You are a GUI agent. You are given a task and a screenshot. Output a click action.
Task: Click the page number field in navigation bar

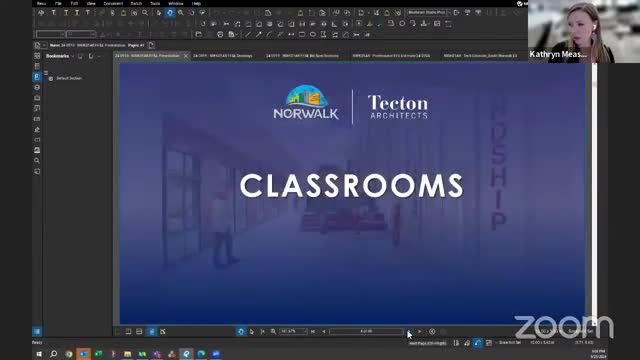point(366,332)
